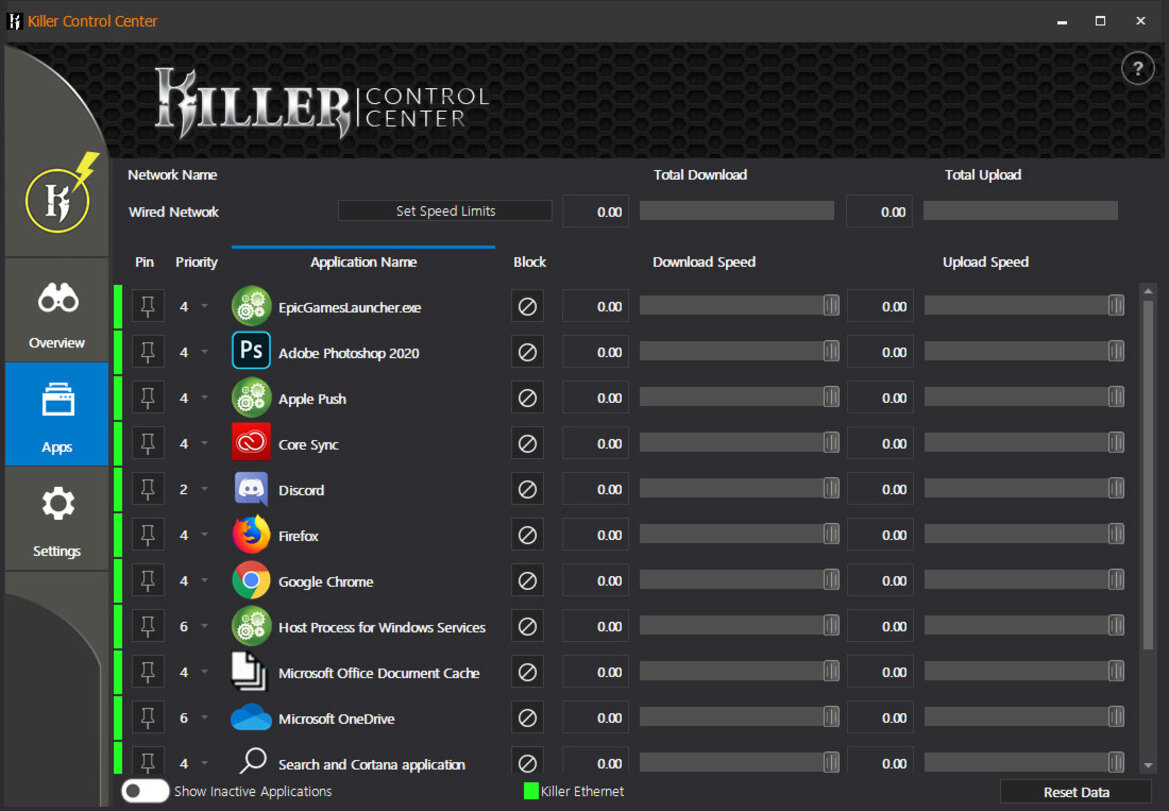
Task: Pin the Core Sync row
Action: coord(148,444)
